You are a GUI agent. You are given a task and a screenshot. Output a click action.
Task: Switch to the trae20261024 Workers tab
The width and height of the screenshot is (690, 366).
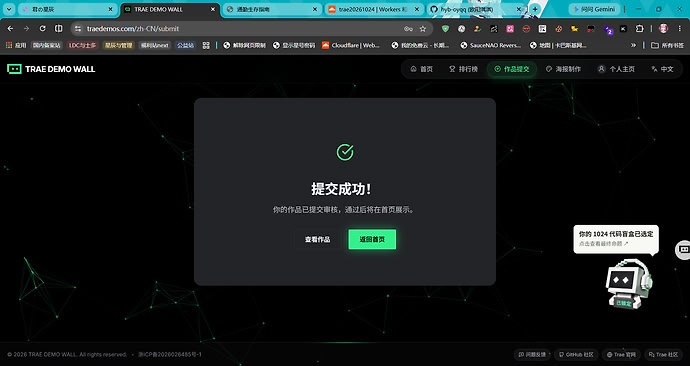coord(374,9)
